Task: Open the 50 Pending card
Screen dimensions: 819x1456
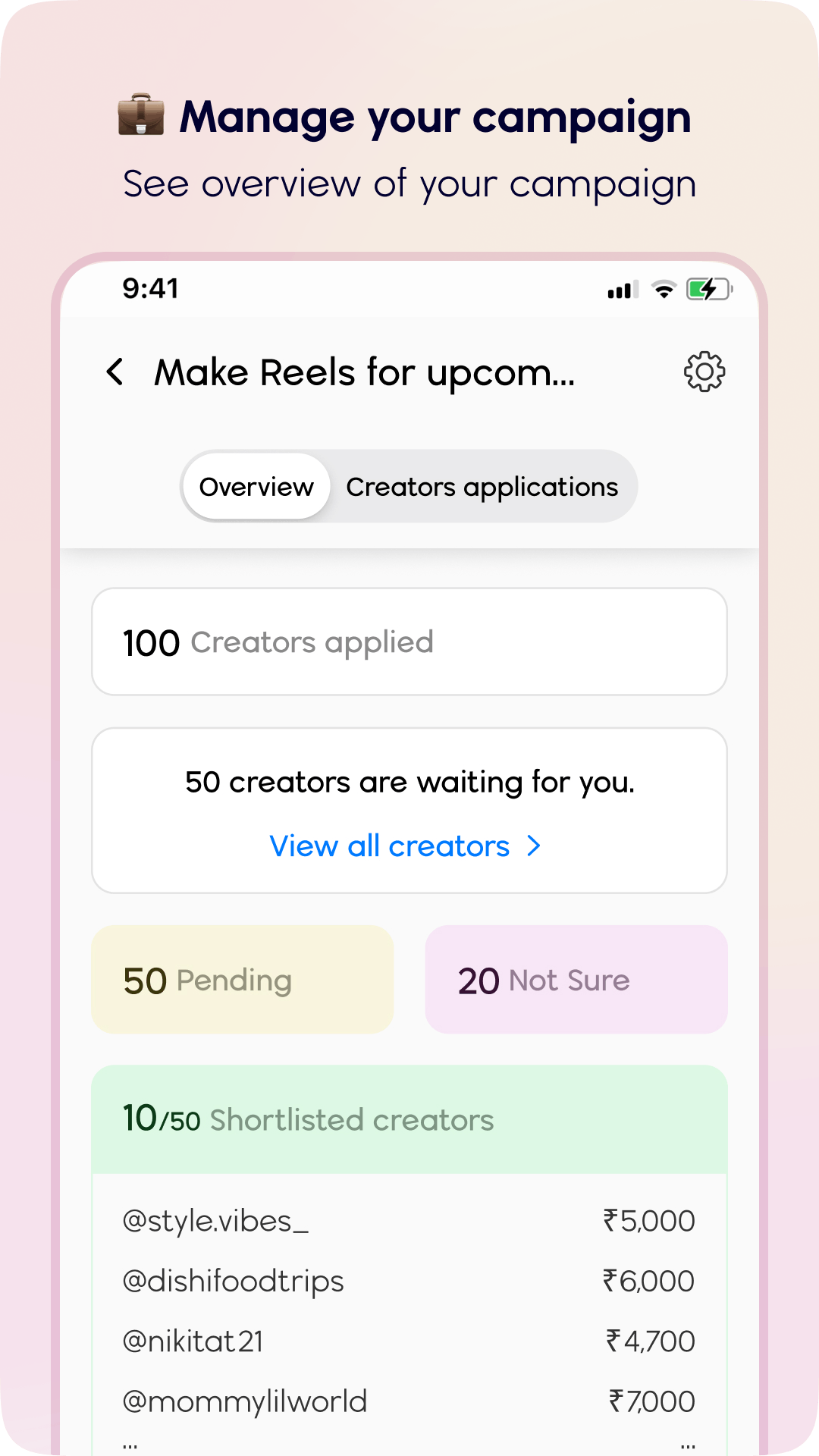Action: click(243, 980)
